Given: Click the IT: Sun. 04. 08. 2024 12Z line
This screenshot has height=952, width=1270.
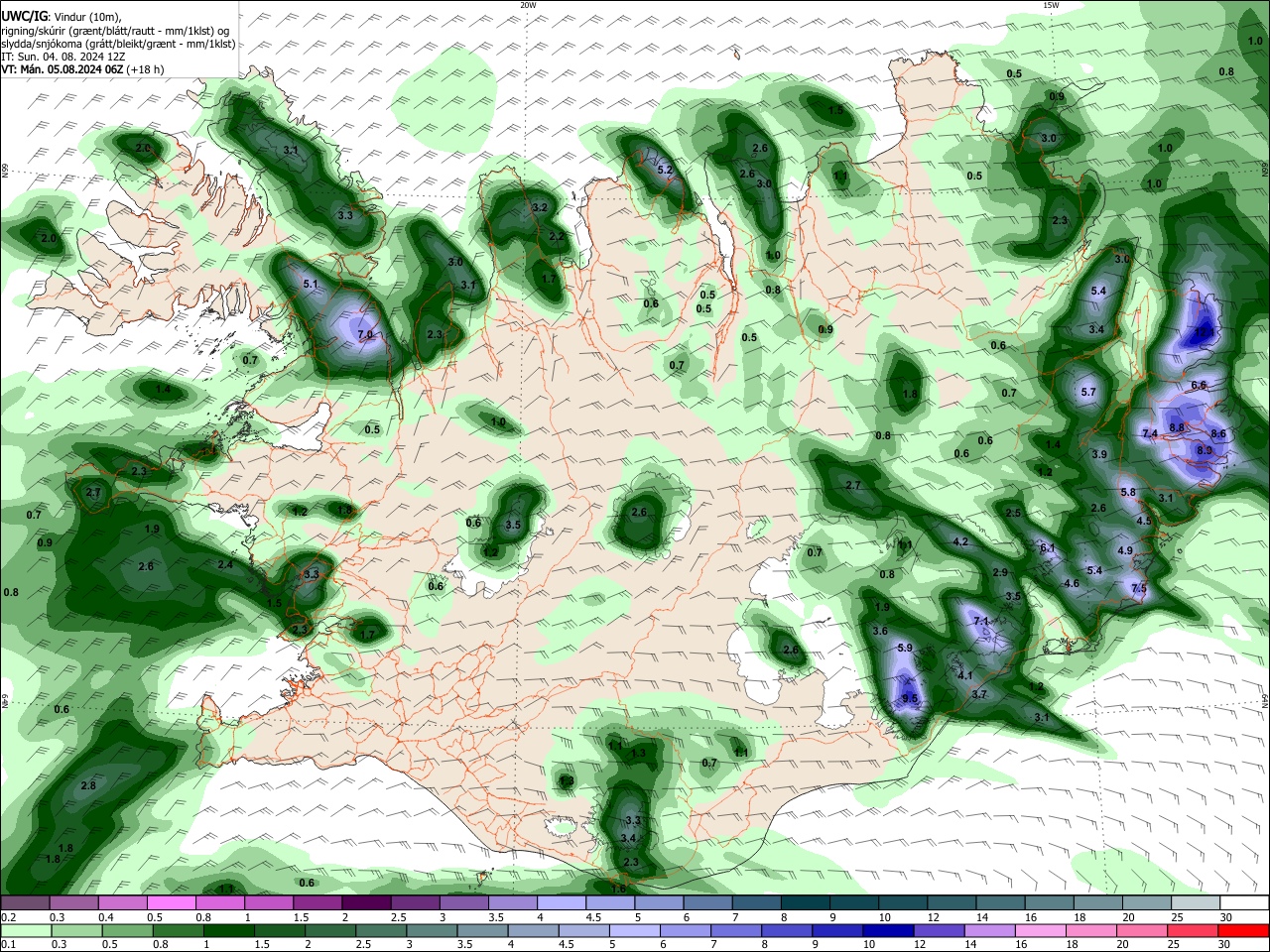Looking at the screenshot, I should (x=63, y=57).
